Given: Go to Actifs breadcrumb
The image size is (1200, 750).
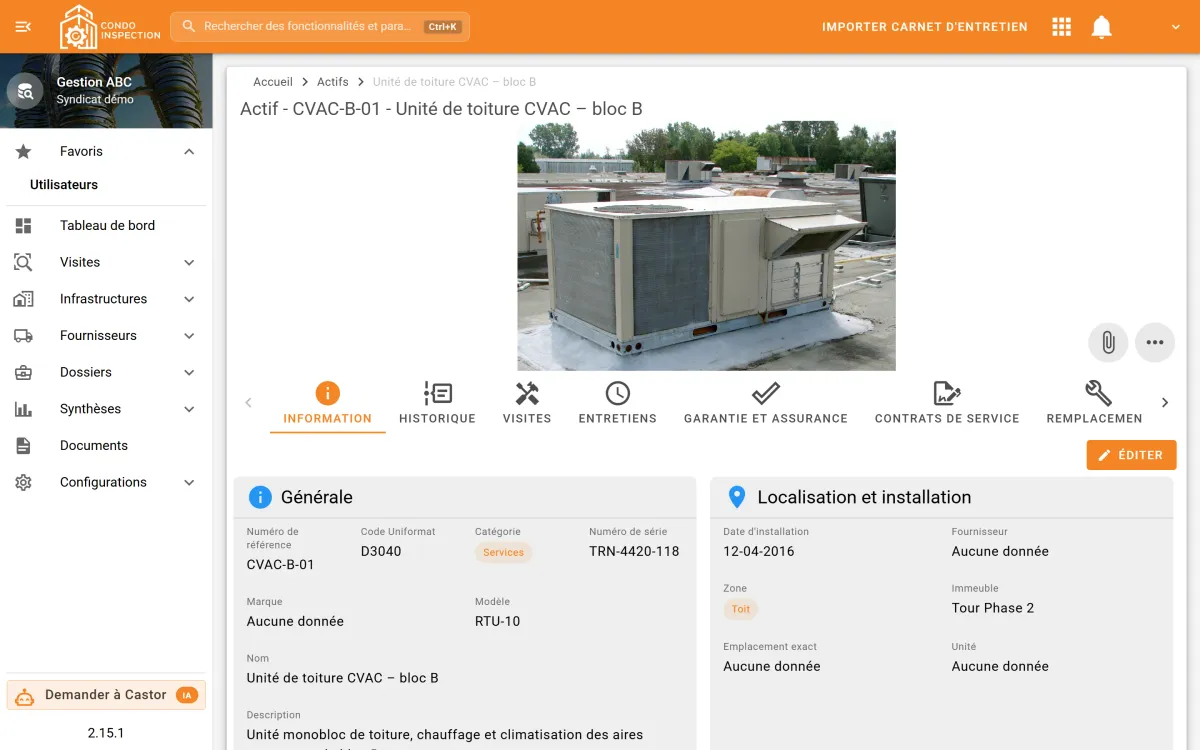Looking at the screenshot, I should (333, 82).
